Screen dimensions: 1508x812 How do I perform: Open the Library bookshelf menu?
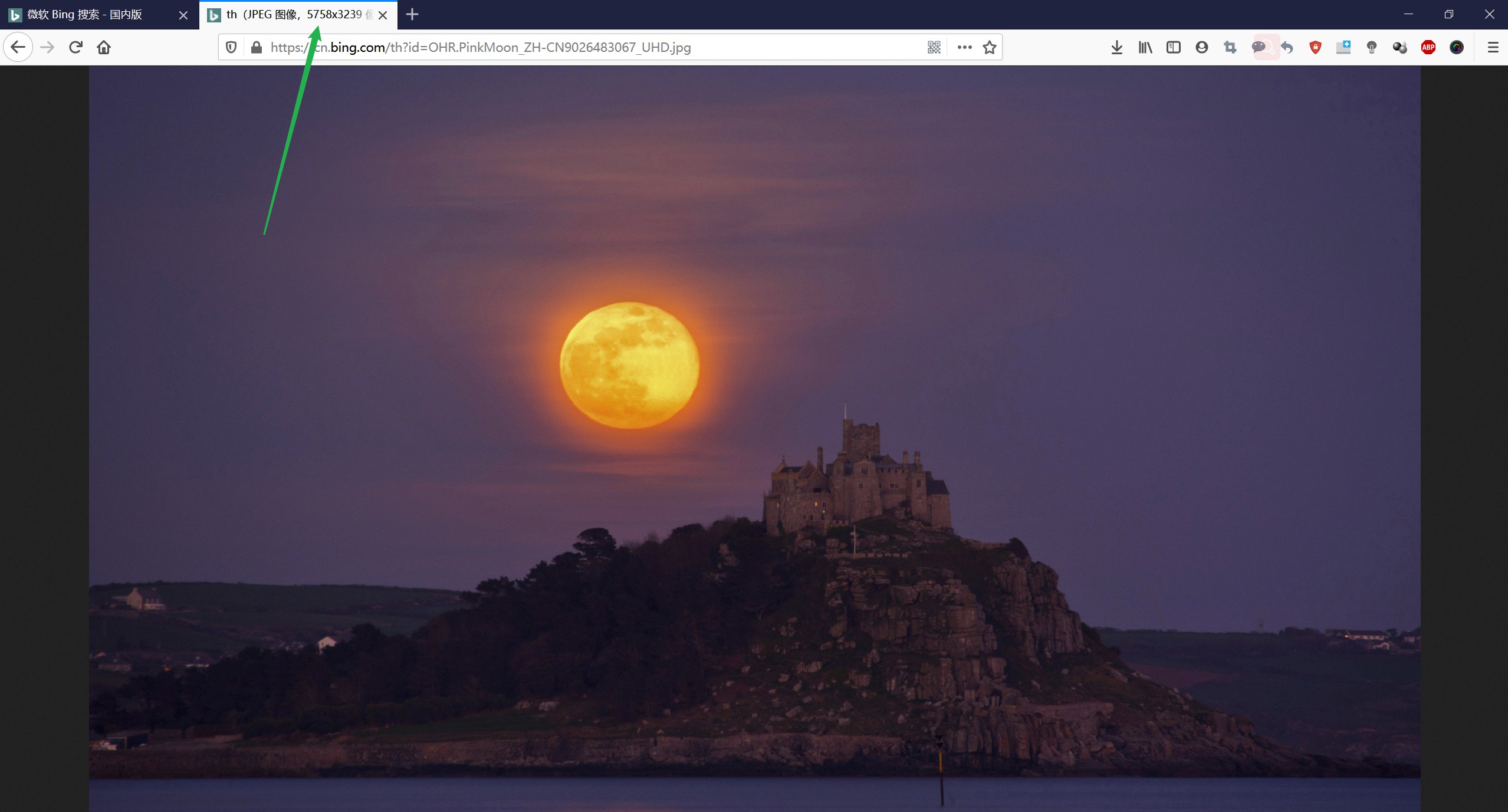pyautogui.click(x=1145, y=47)
